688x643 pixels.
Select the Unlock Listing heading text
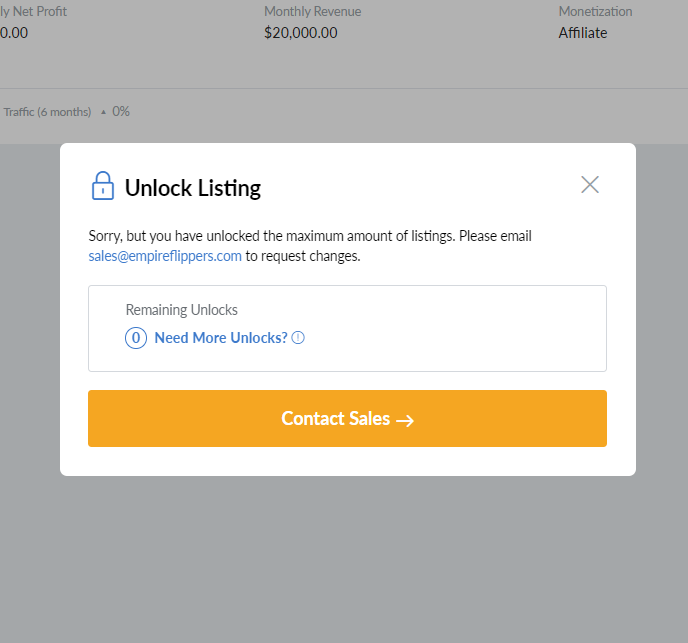(193, 188)
